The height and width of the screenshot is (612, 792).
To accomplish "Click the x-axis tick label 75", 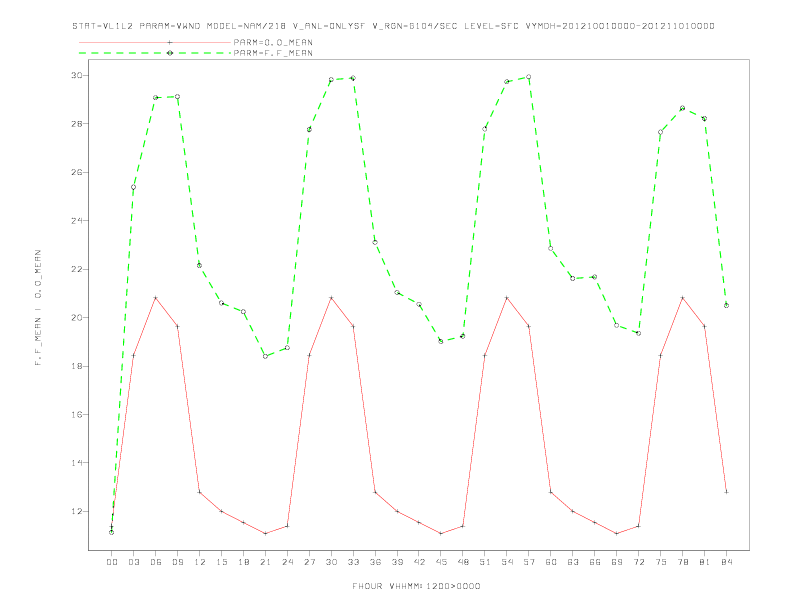I will [661, 562].
